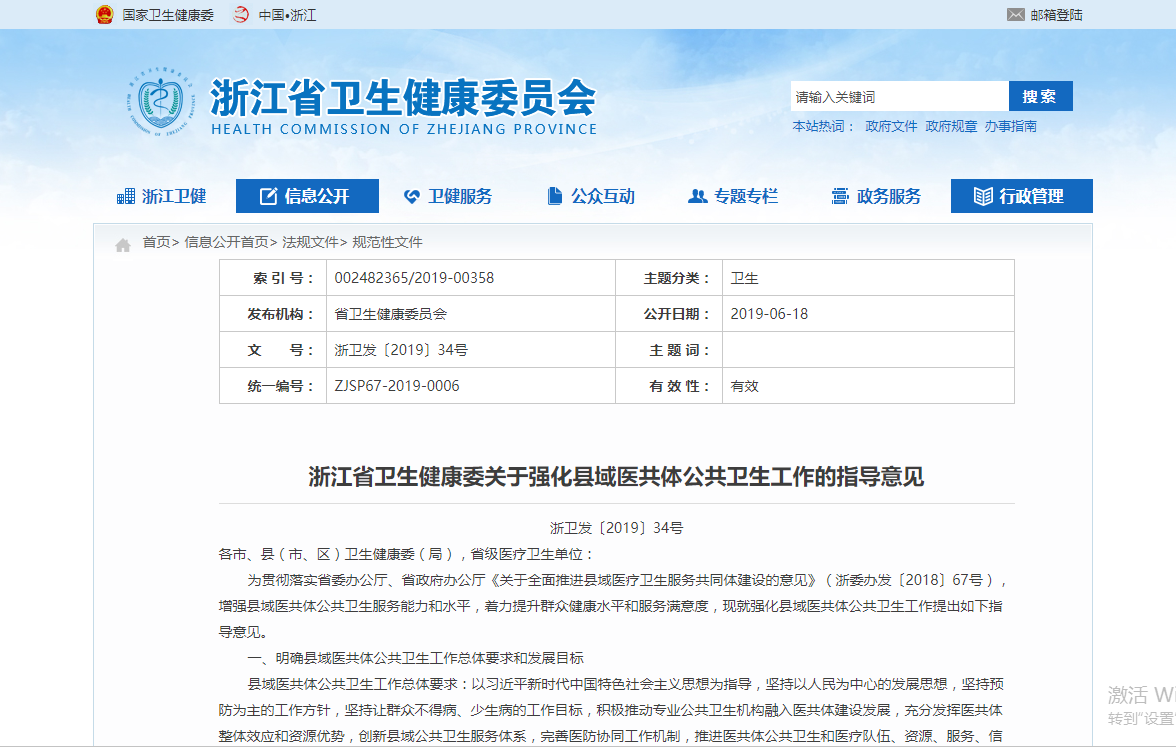Go to 首页 in breadcrumb
Screen dimensions: 1176x747
156,242
